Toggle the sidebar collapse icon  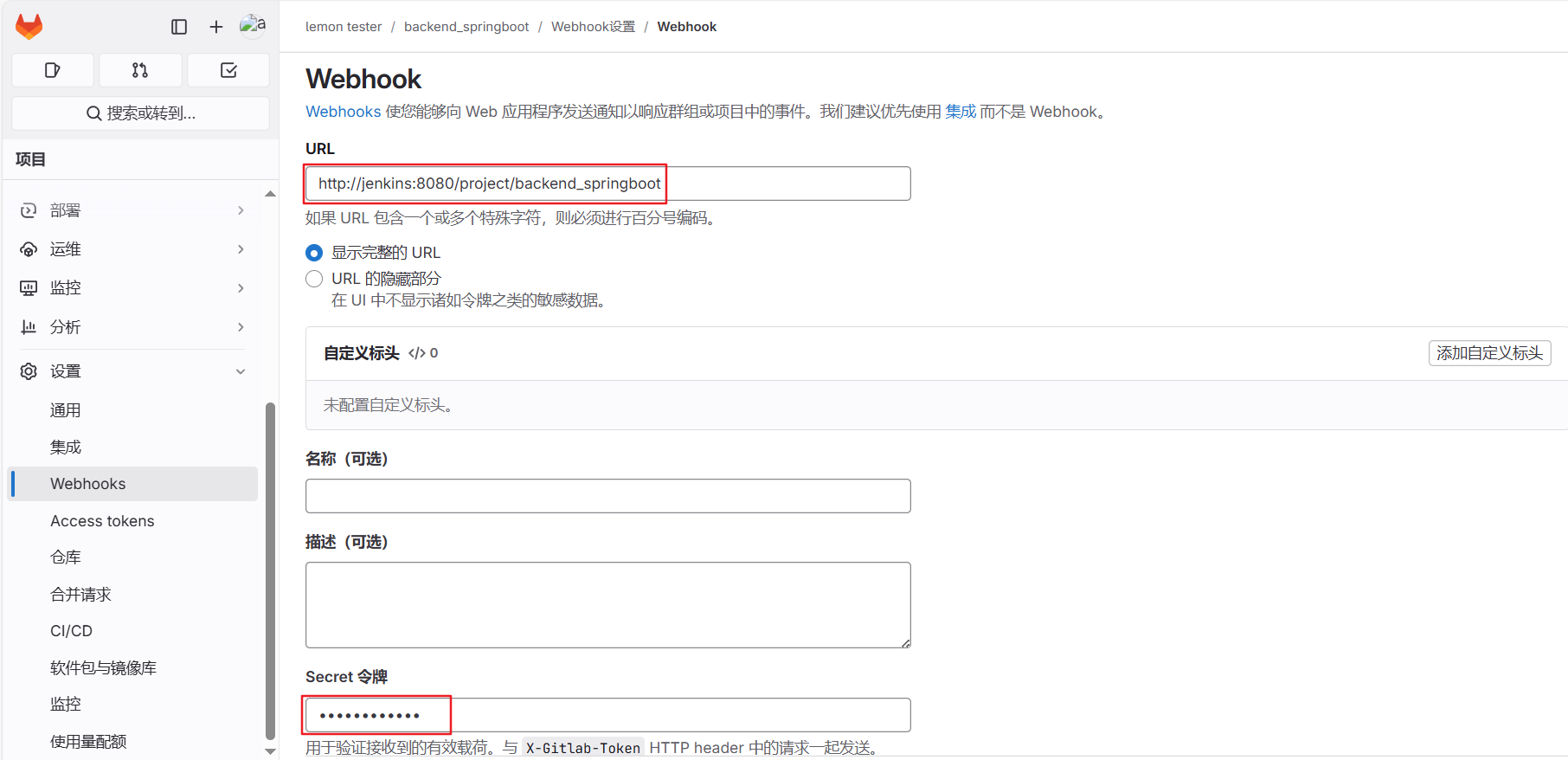click(x=179, y=27)
